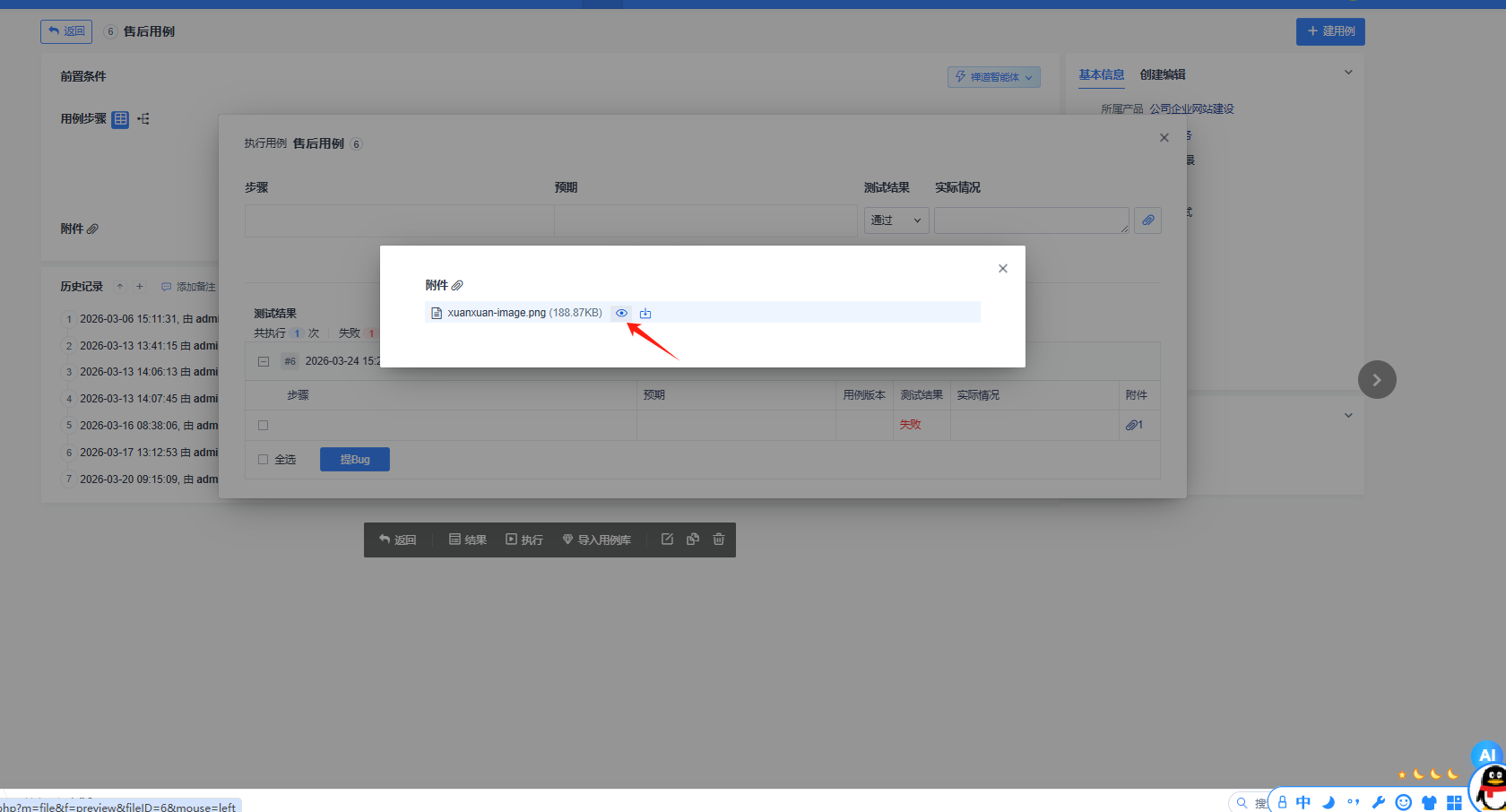Click the 提Bug button
The height and width of the screenshot is (812, 1506).
click(355, 460)
